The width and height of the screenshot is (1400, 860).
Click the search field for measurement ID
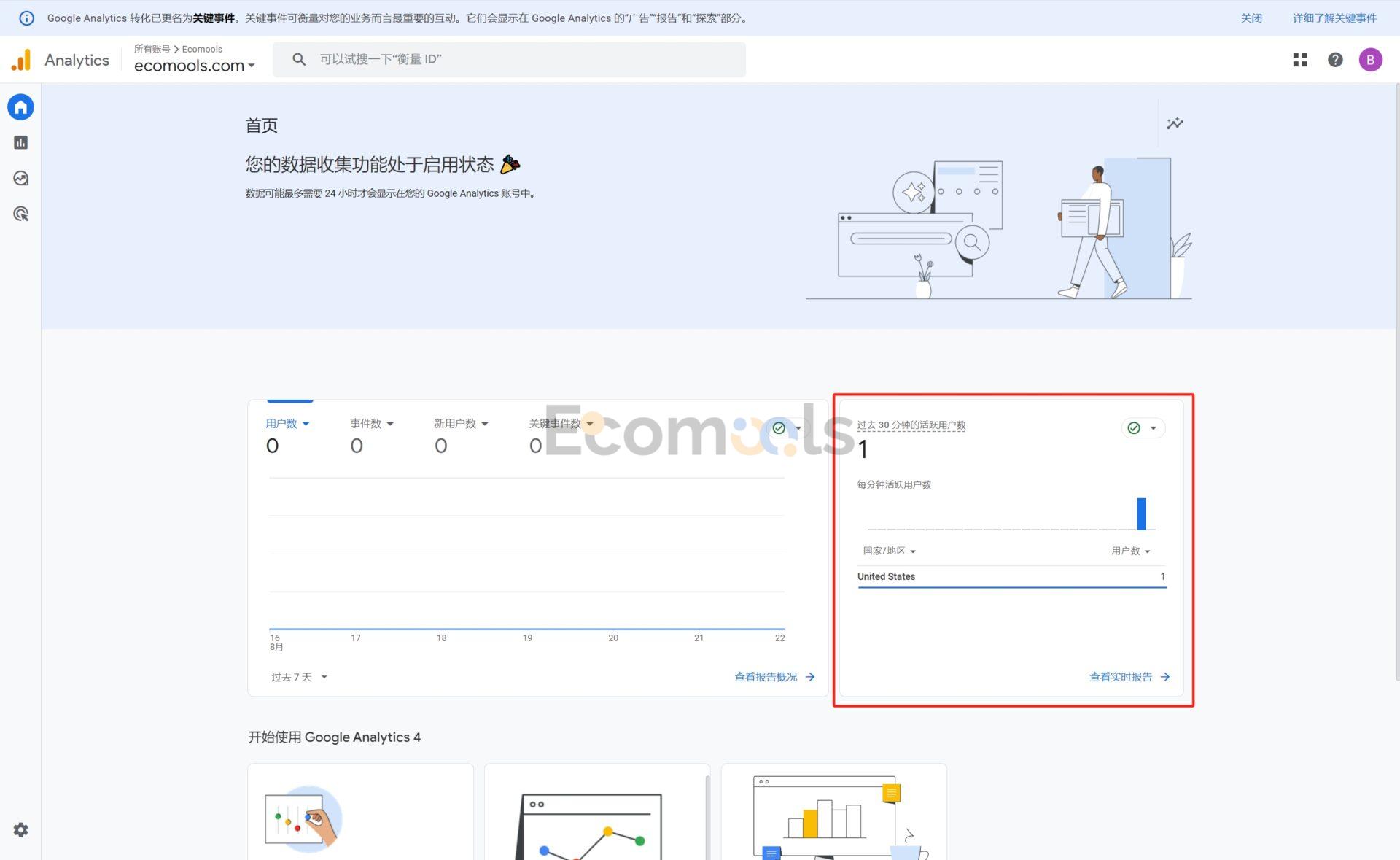pos(509,59)
